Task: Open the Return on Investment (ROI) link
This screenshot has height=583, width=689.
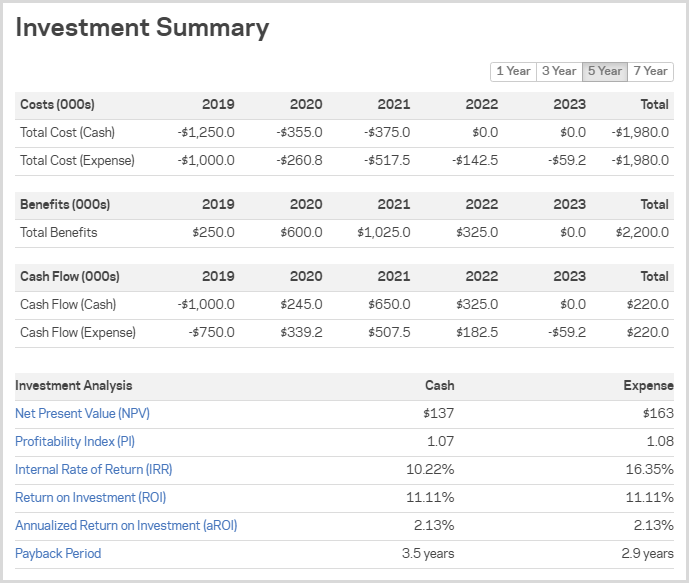Action: 90,497
